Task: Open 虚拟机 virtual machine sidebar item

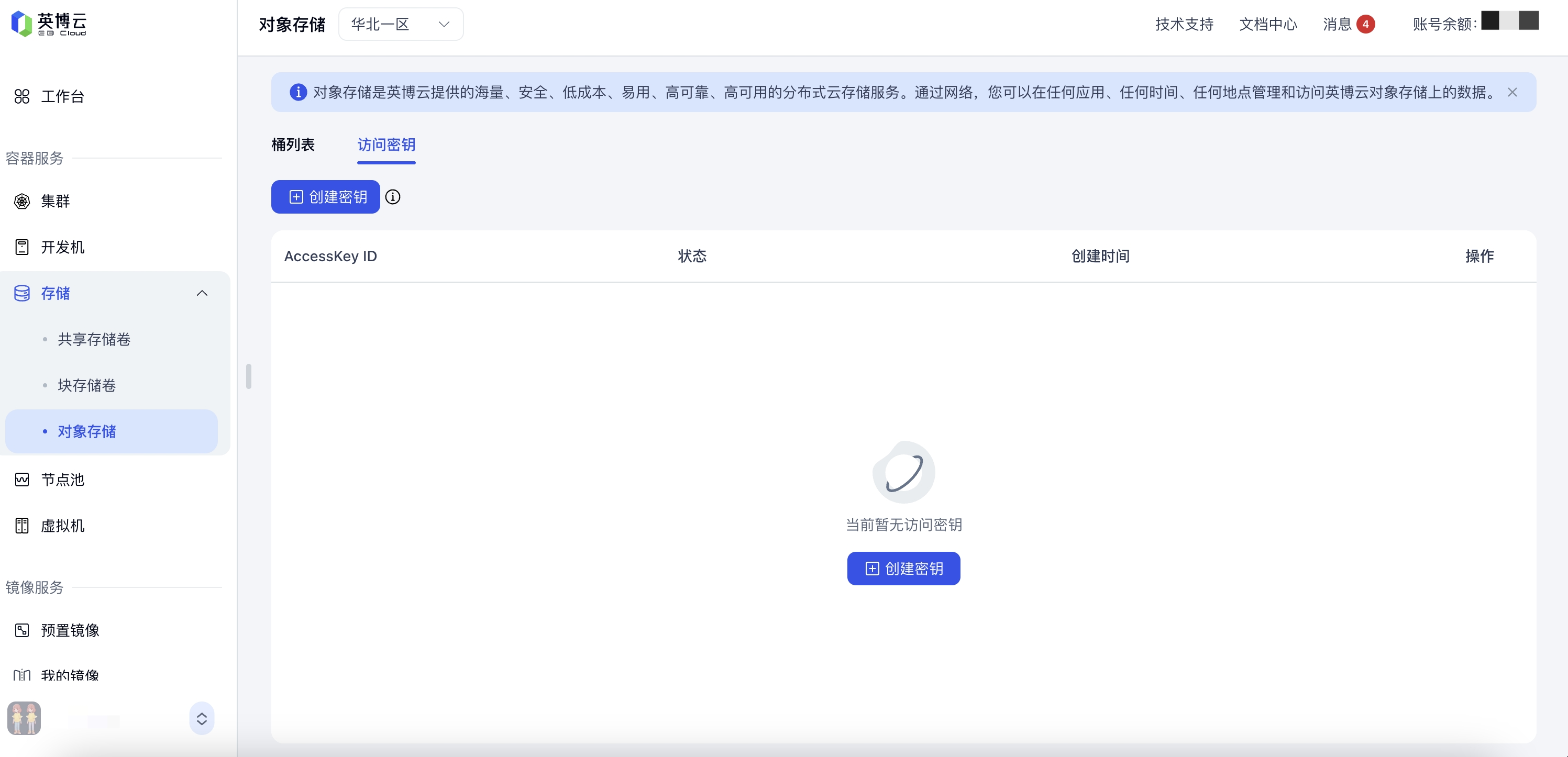Action: [62, 526]
